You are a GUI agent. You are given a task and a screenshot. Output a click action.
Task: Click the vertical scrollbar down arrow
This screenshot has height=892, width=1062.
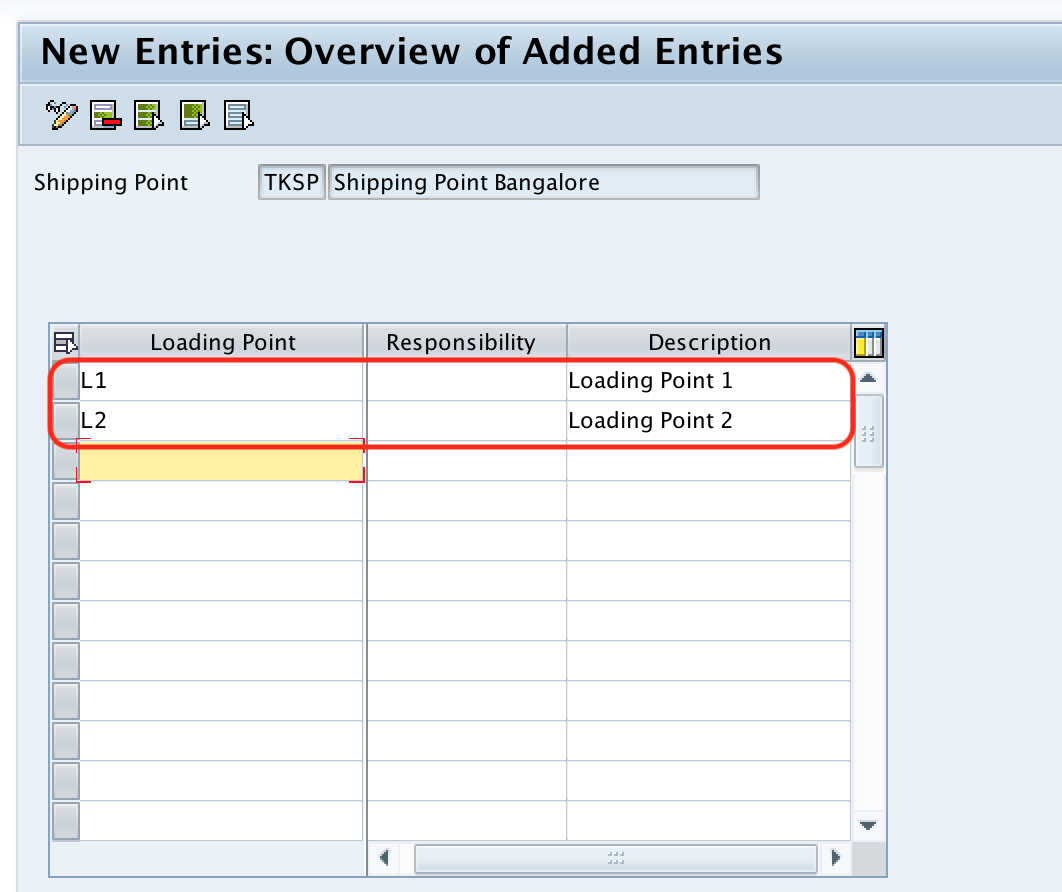tap(868, 824)
